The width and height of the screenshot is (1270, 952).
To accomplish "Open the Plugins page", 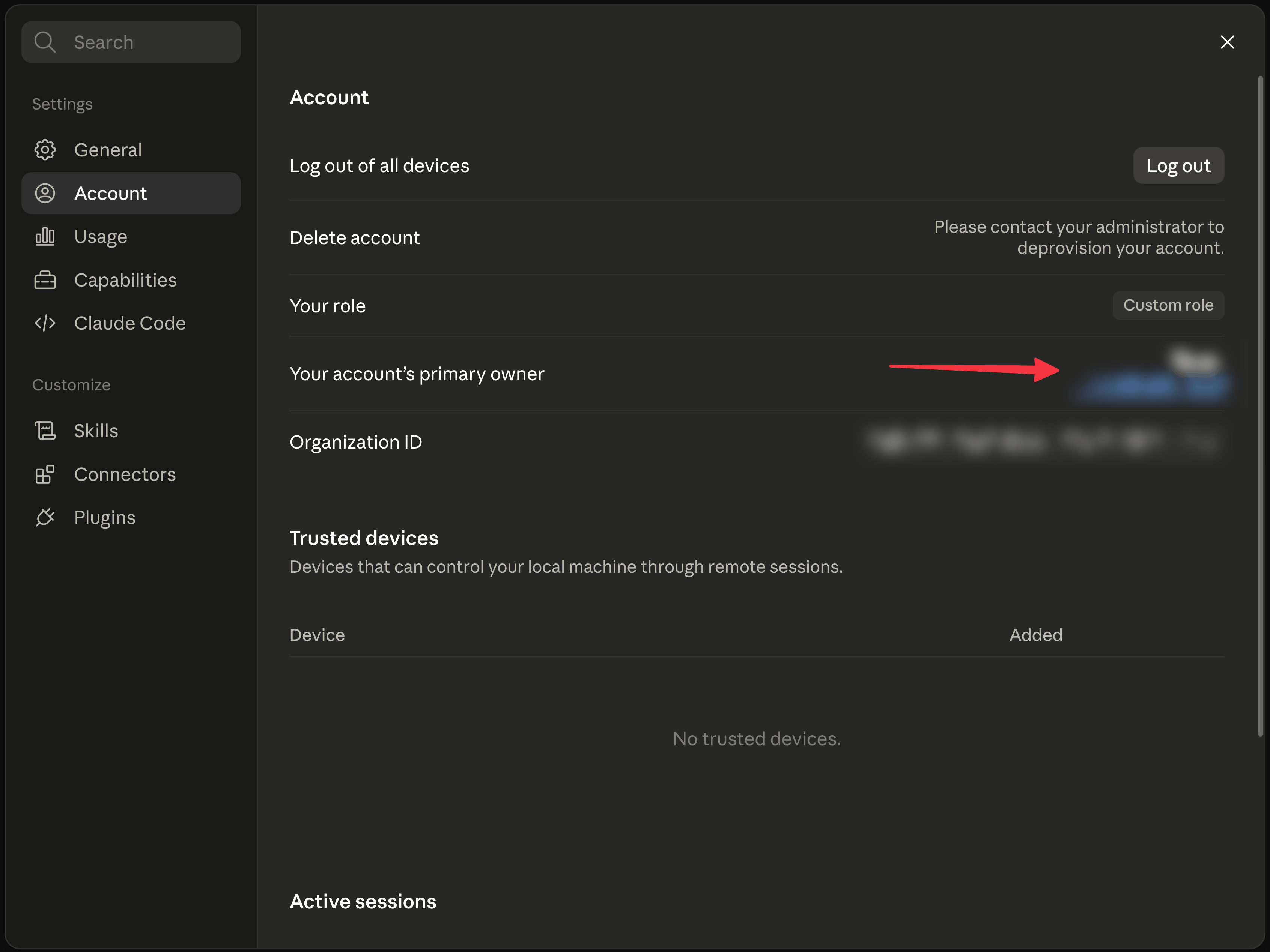I will tap(131, 518).
